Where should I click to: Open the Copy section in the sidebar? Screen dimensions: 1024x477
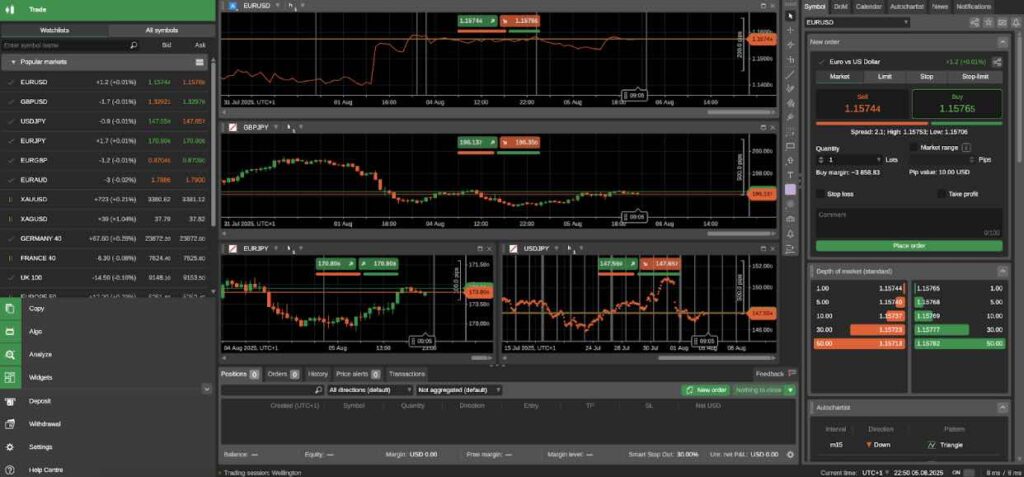coord(37,308)
